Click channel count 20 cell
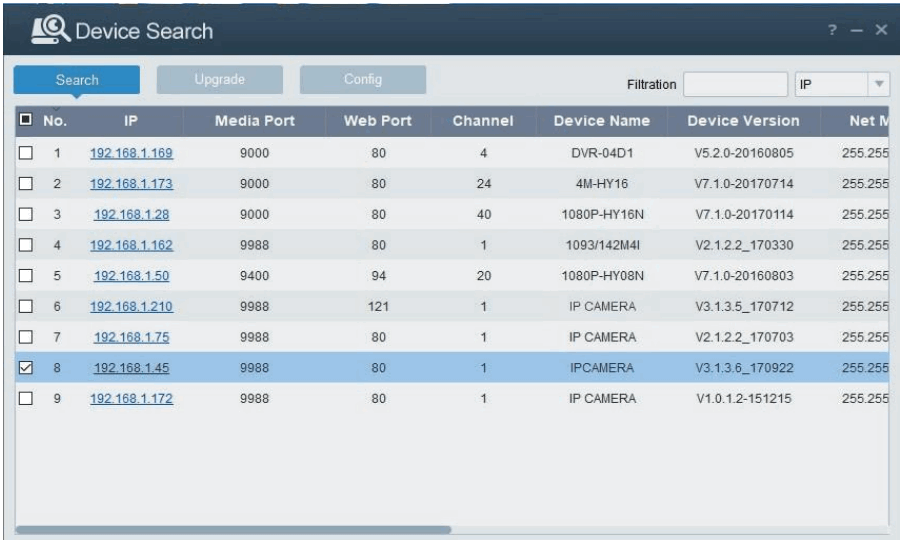Screen dimensions: 904x545 (x=484, y=276)
